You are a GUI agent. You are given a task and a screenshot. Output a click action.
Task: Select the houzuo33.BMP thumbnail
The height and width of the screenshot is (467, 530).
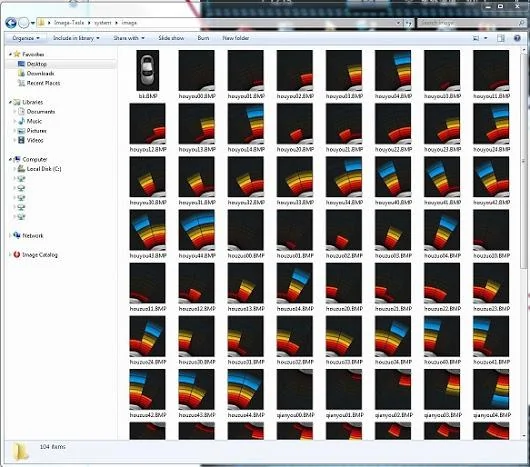[344, 336]
